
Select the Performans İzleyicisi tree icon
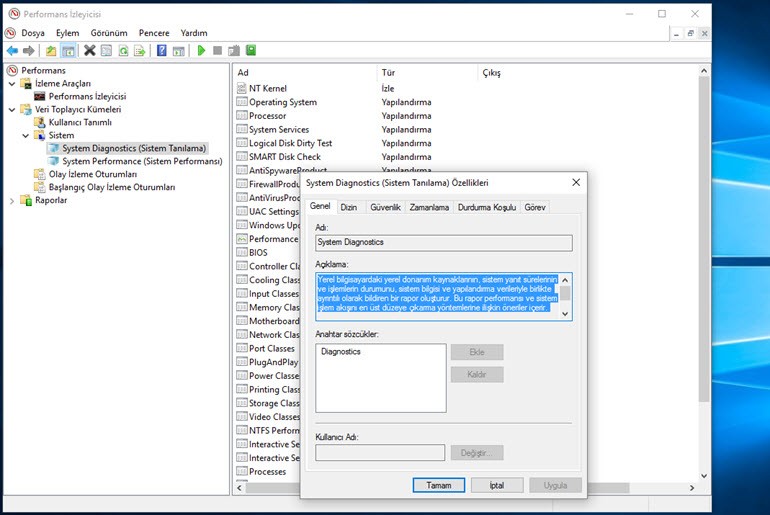(40, 96)
